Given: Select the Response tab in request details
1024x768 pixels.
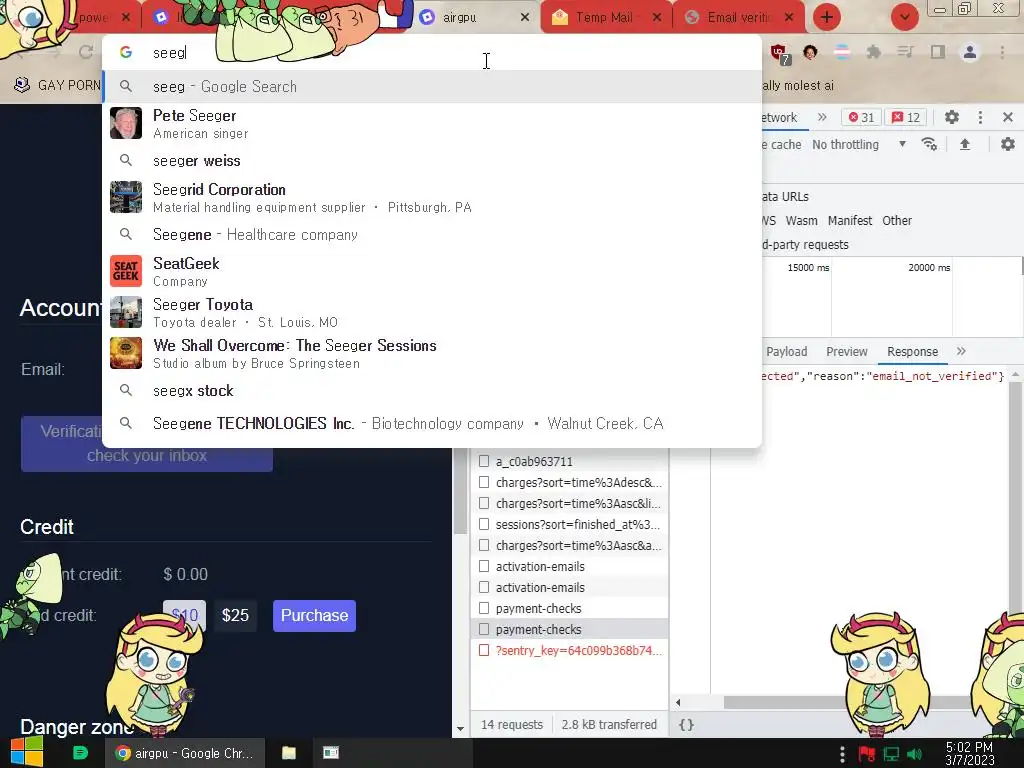Looking at the screenshot, I should [912, 351].
